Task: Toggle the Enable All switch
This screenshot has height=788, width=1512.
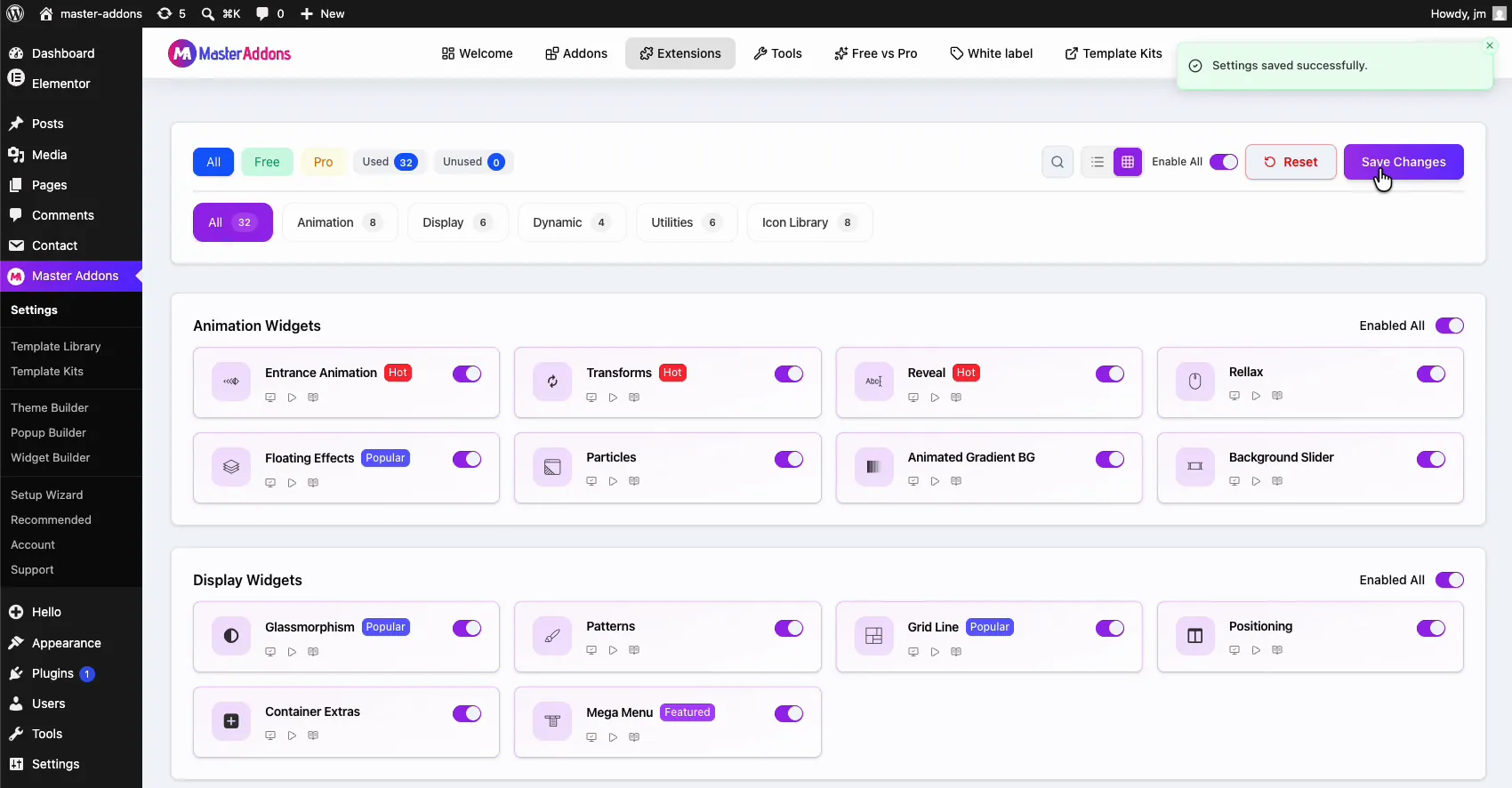Action: (x=1224, y=162)
